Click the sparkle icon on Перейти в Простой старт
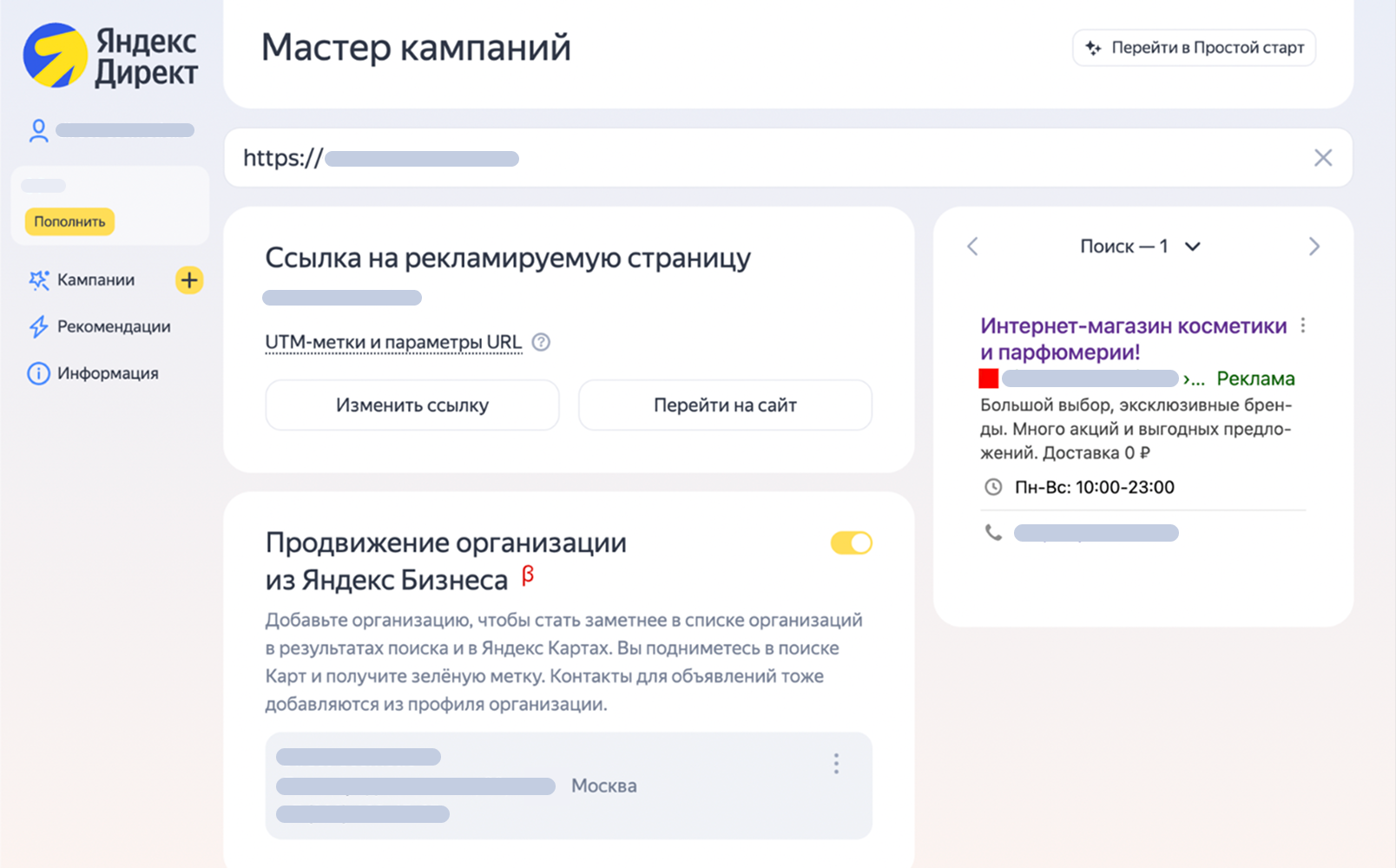Screen dimensions: 1396x868 (x=1093, y=48)
